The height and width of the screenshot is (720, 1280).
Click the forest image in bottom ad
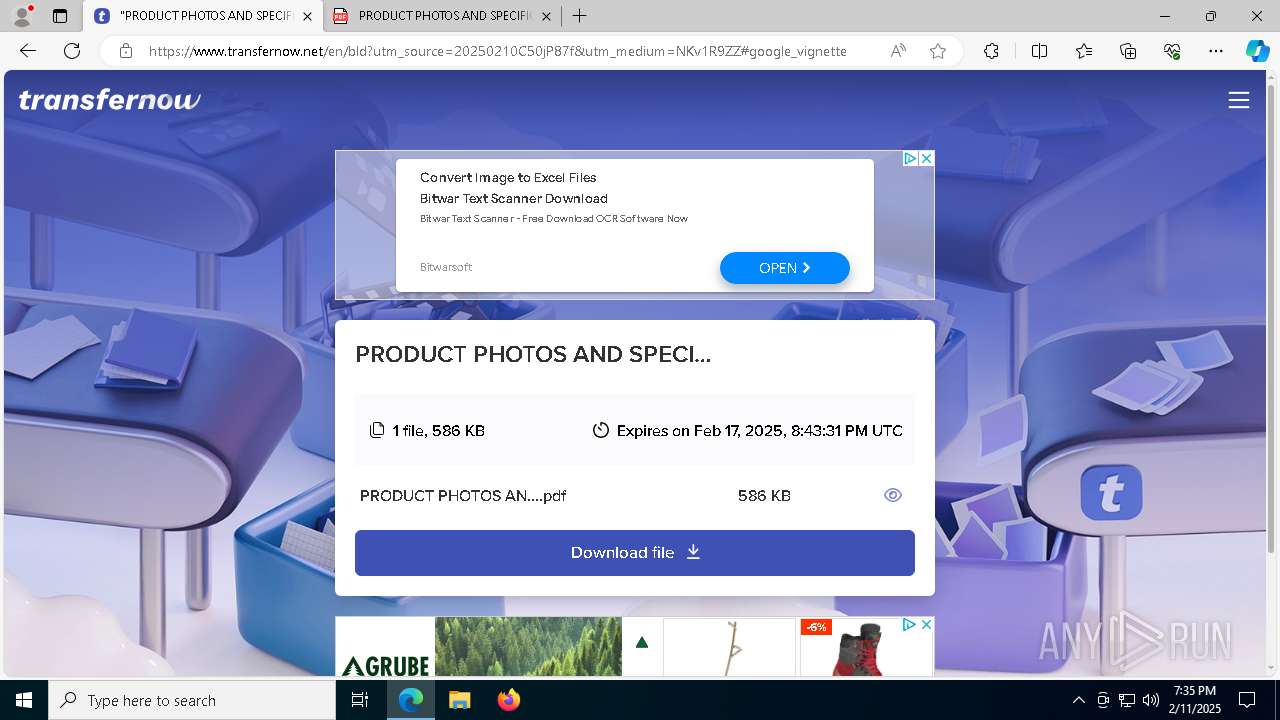point(528,646)
